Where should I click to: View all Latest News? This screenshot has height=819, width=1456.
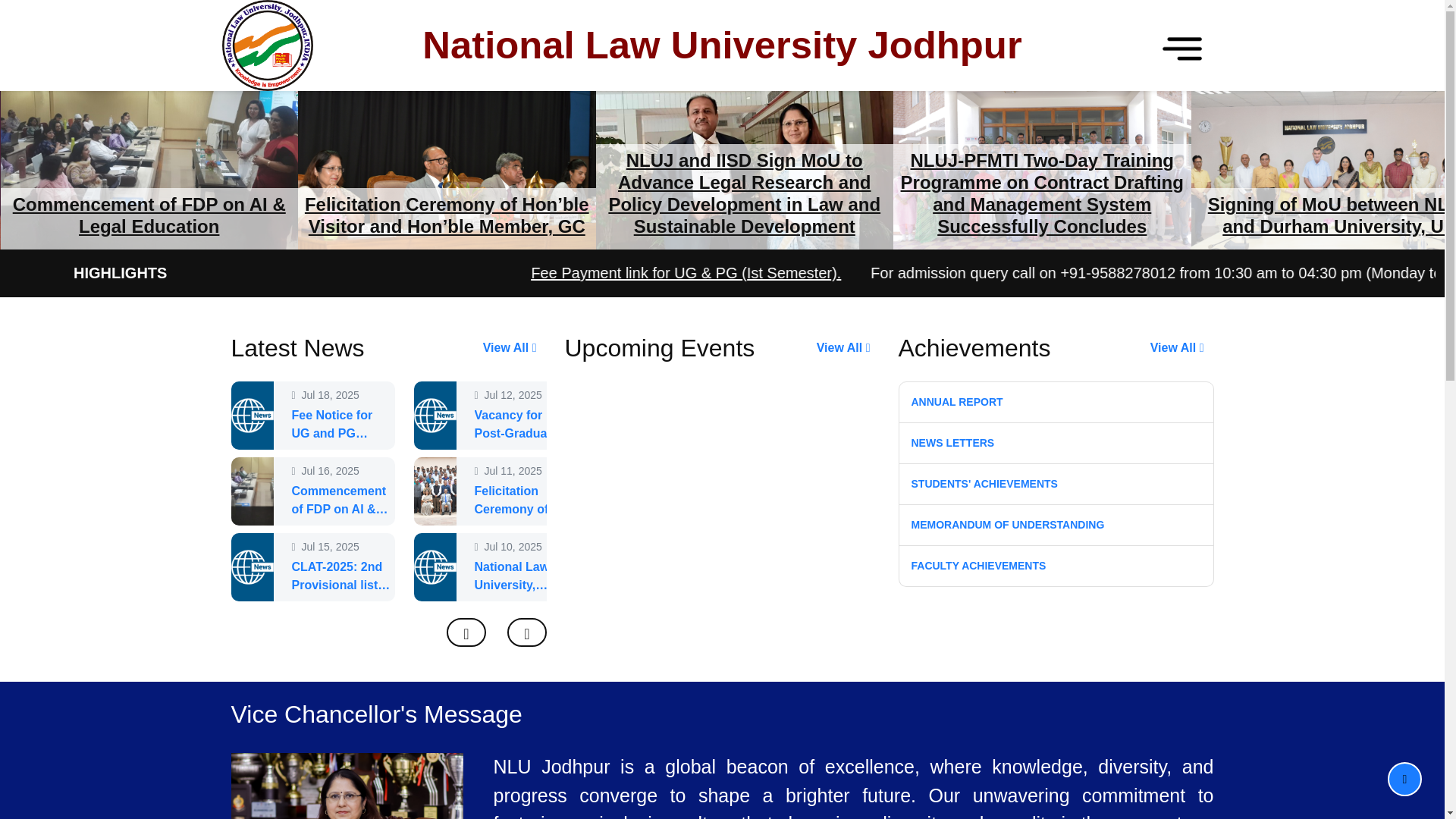pos(509,348)
